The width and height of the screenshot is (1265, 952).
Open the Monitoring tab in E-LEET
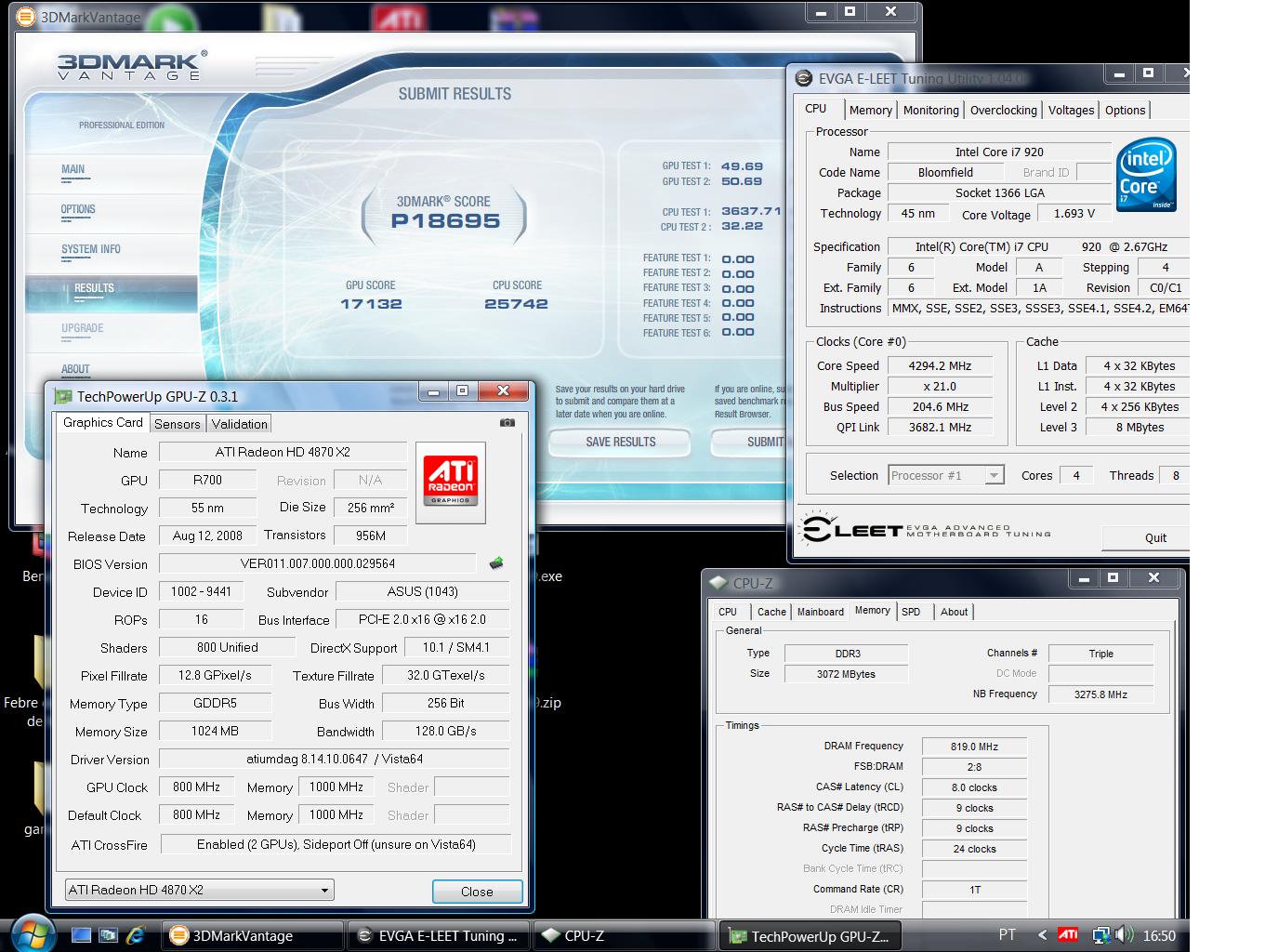930,110
